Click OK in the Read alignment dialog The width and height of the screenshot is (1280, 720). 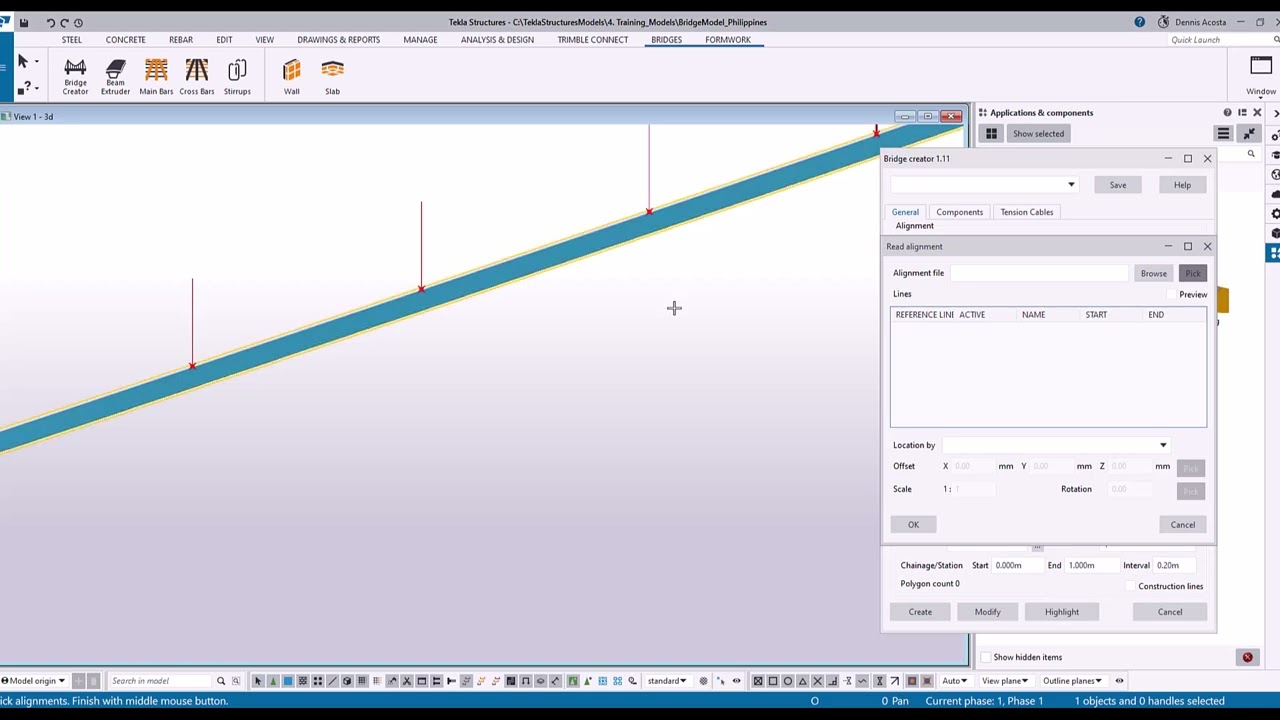tap(913, 525)
